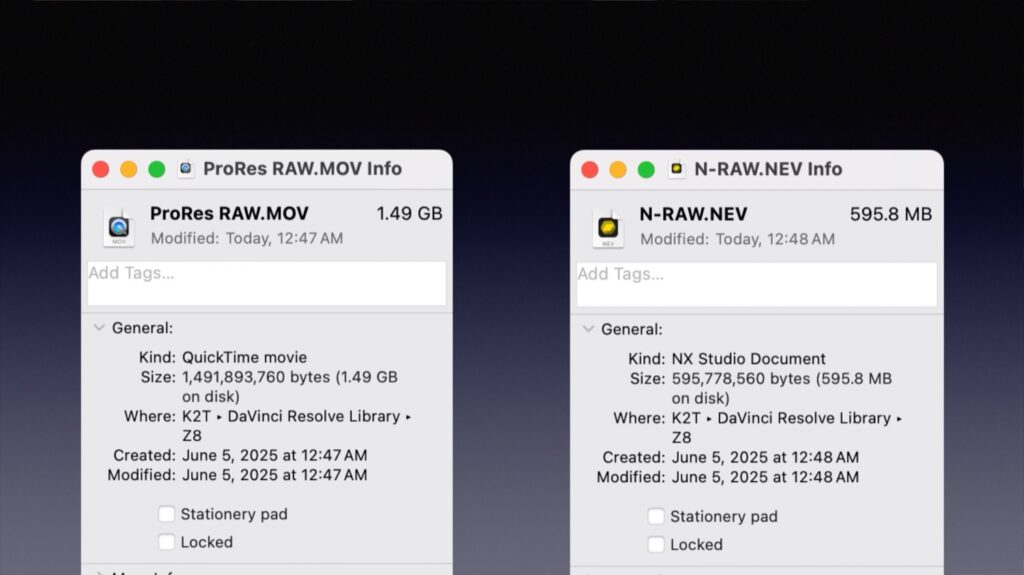Click the 1.49 GB size value
This screenshot has height=575, width=1024.
[x=409, y=214]
